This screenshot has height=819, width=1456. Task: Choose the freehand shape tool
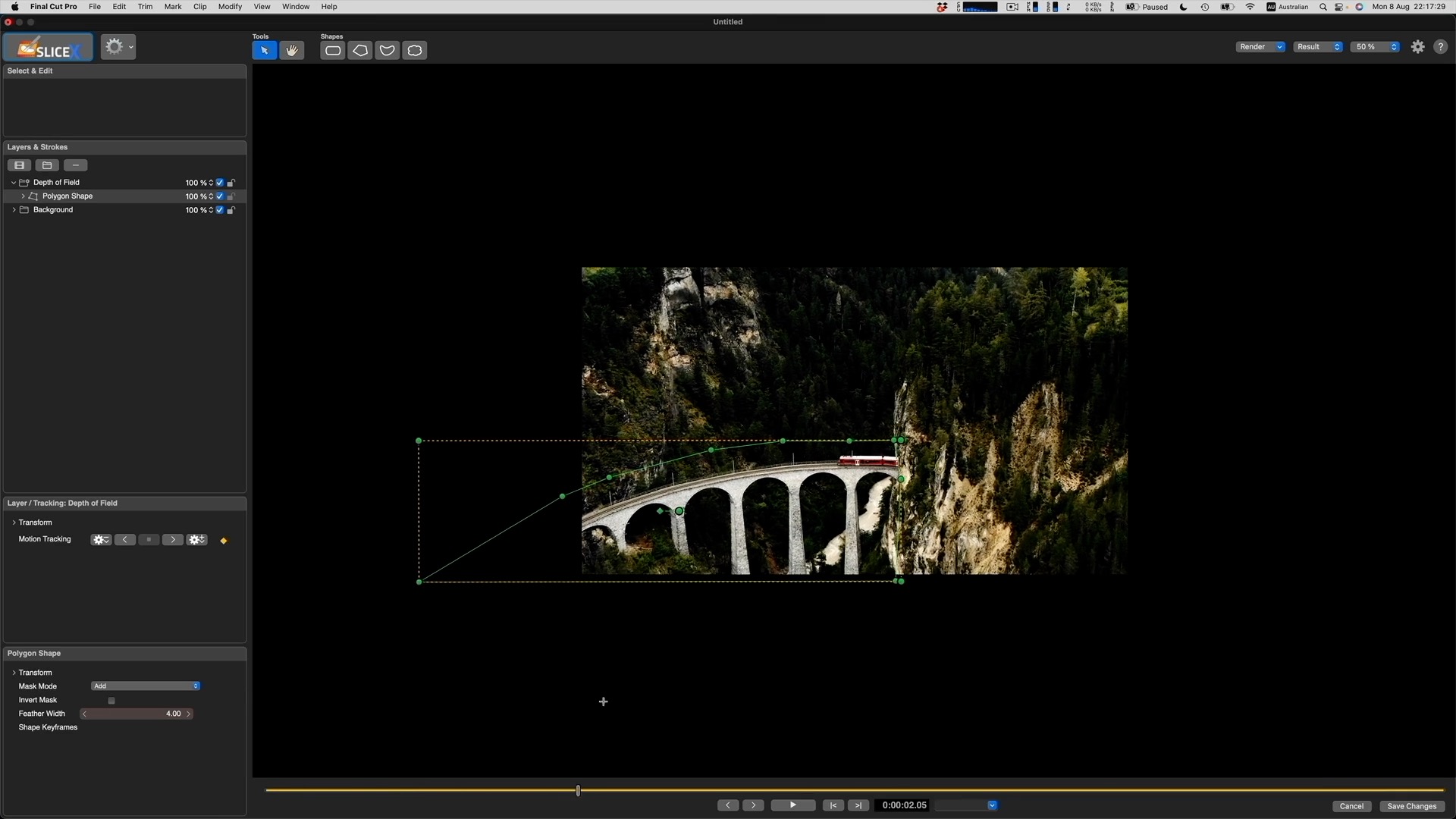tap(414, 51)
